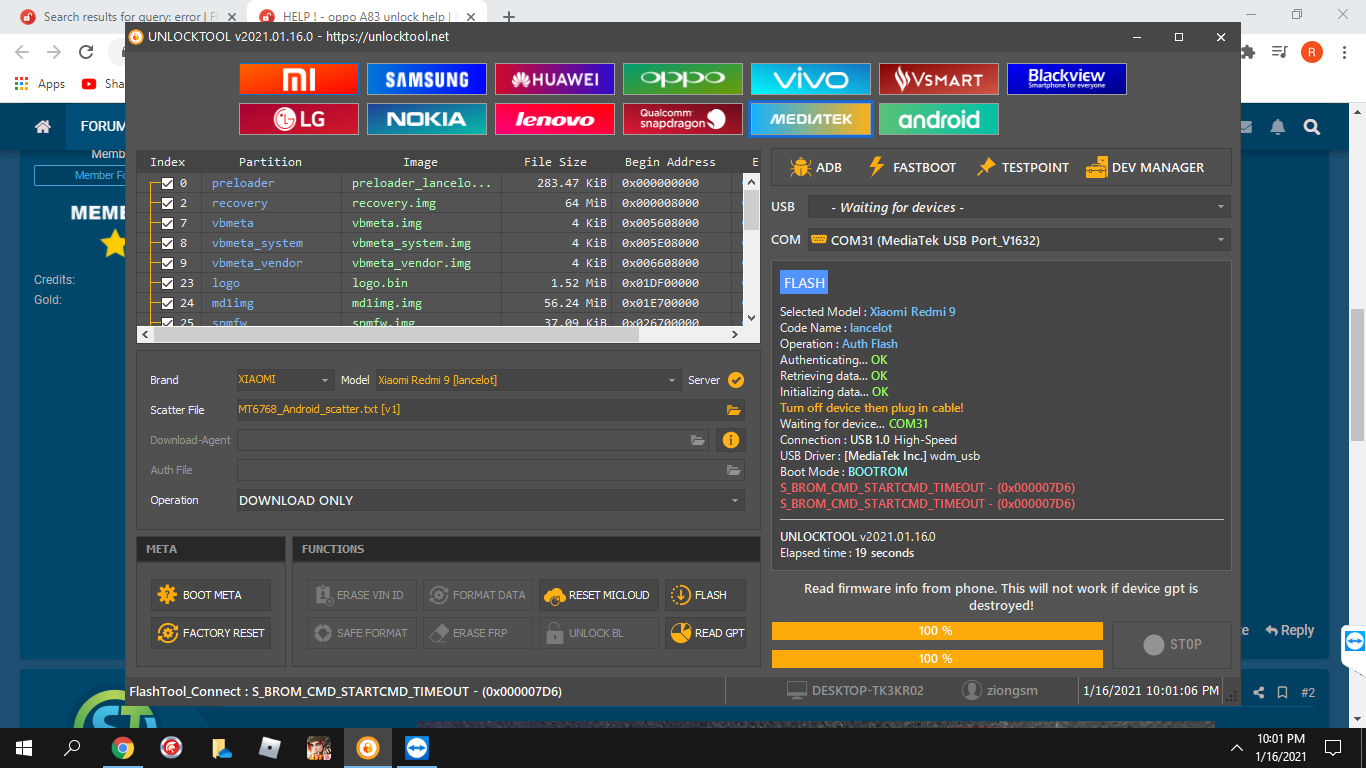1366x768 pixels.
Task: Select the Lenovo brand tile
Action: (x=554, y=119)
